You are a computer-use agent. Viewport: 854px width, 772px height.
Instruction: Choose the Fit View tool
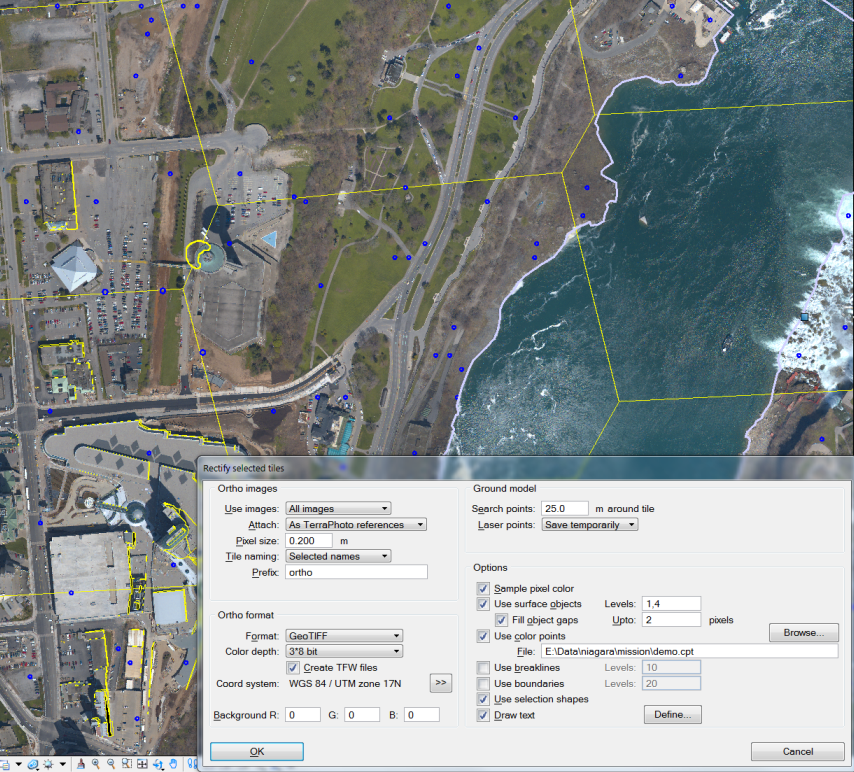click(142, 764)
